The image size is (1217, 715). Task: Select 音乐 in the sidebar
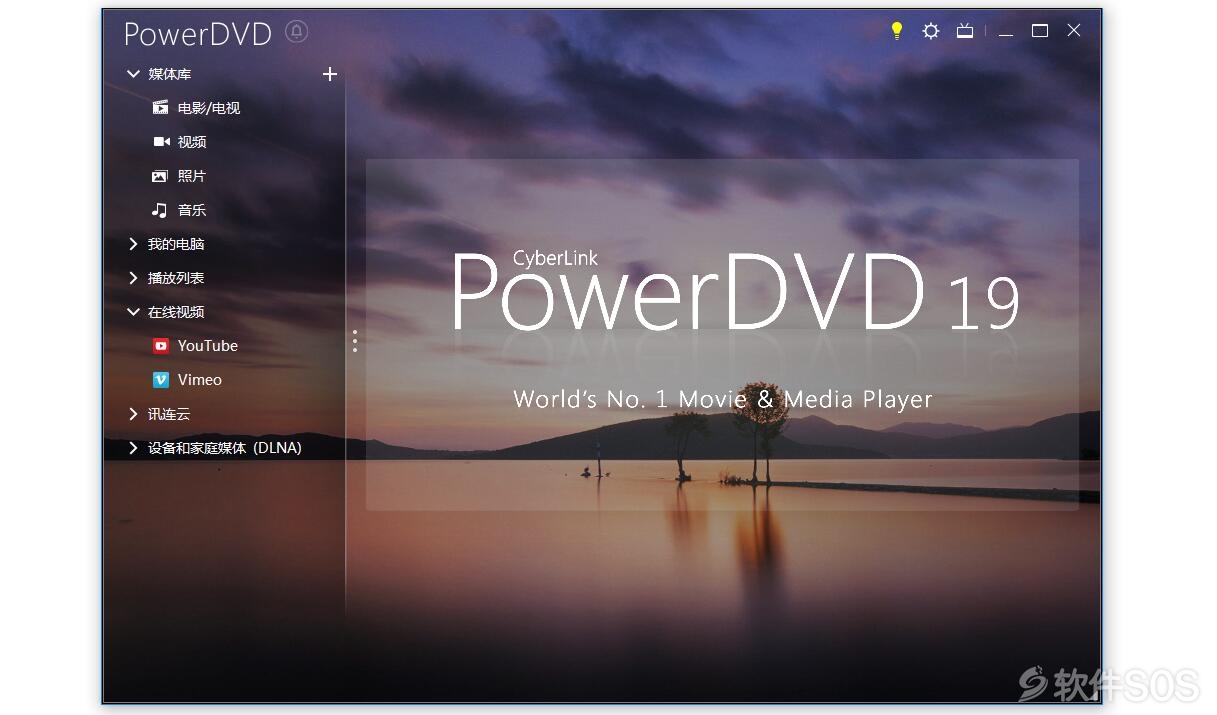click(x=192, y=210)
